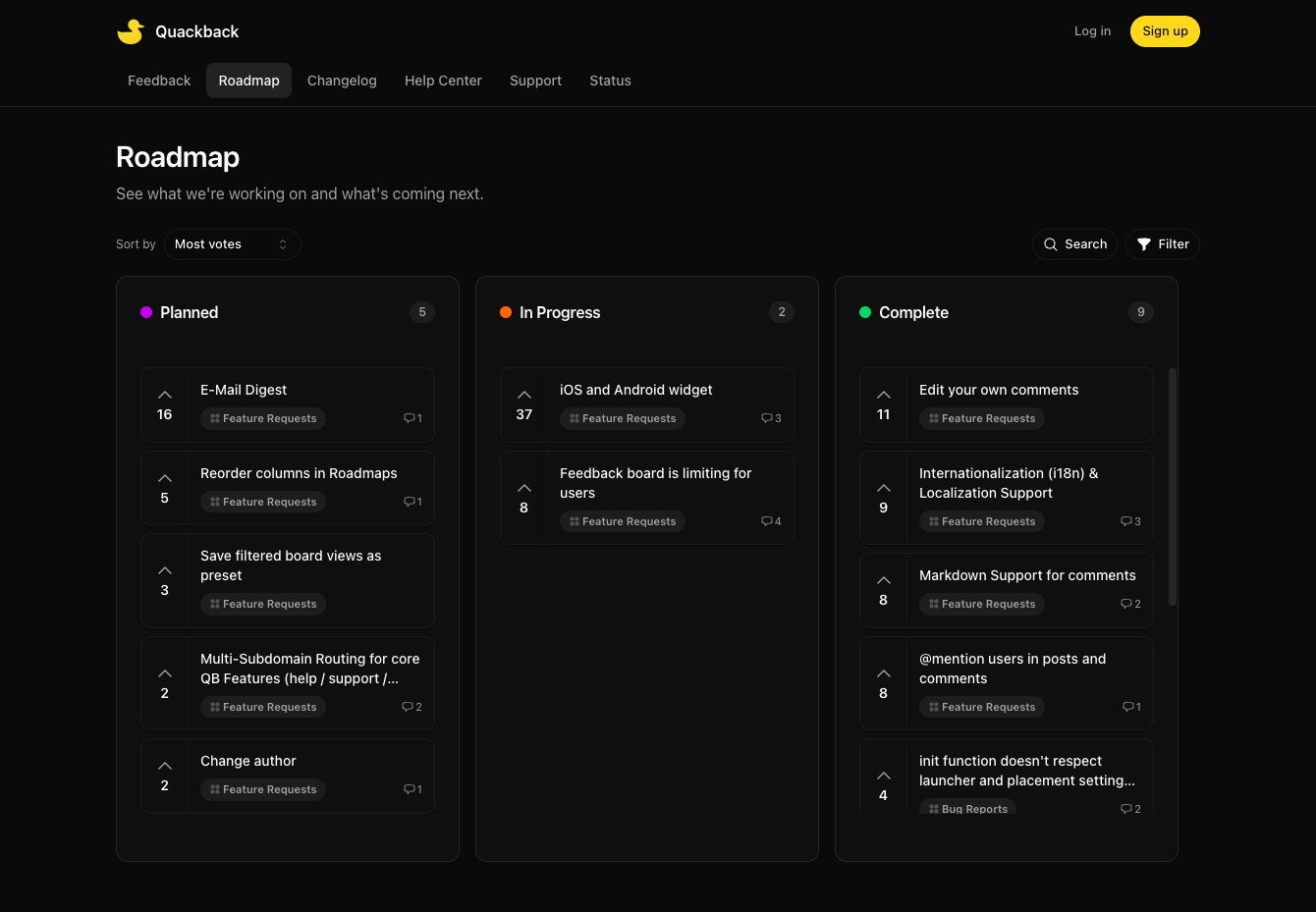The width and height of the screenshot is (1316, 912).
Task: Upvote the E-Mail Digest post
Action: click(x=165, y=404)
